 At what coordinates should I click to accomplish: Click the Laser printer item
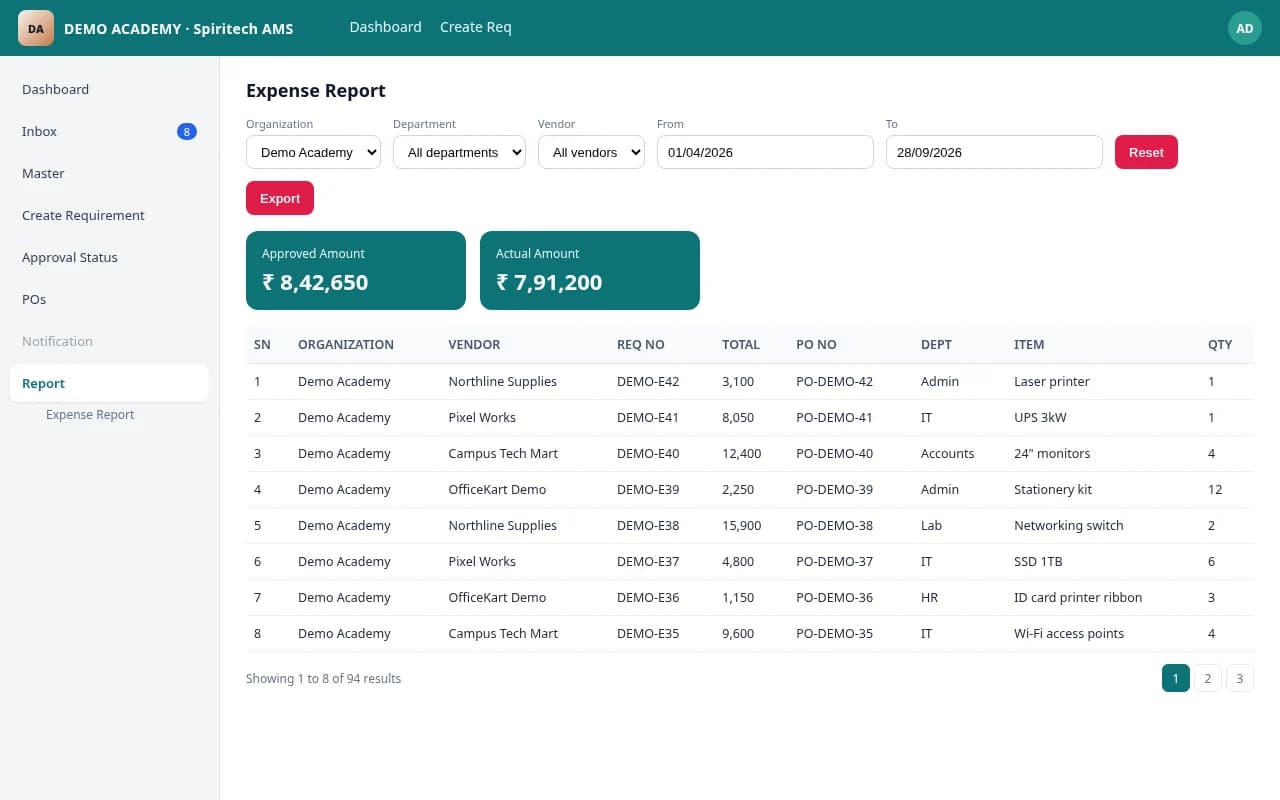tap(1052, 381)
